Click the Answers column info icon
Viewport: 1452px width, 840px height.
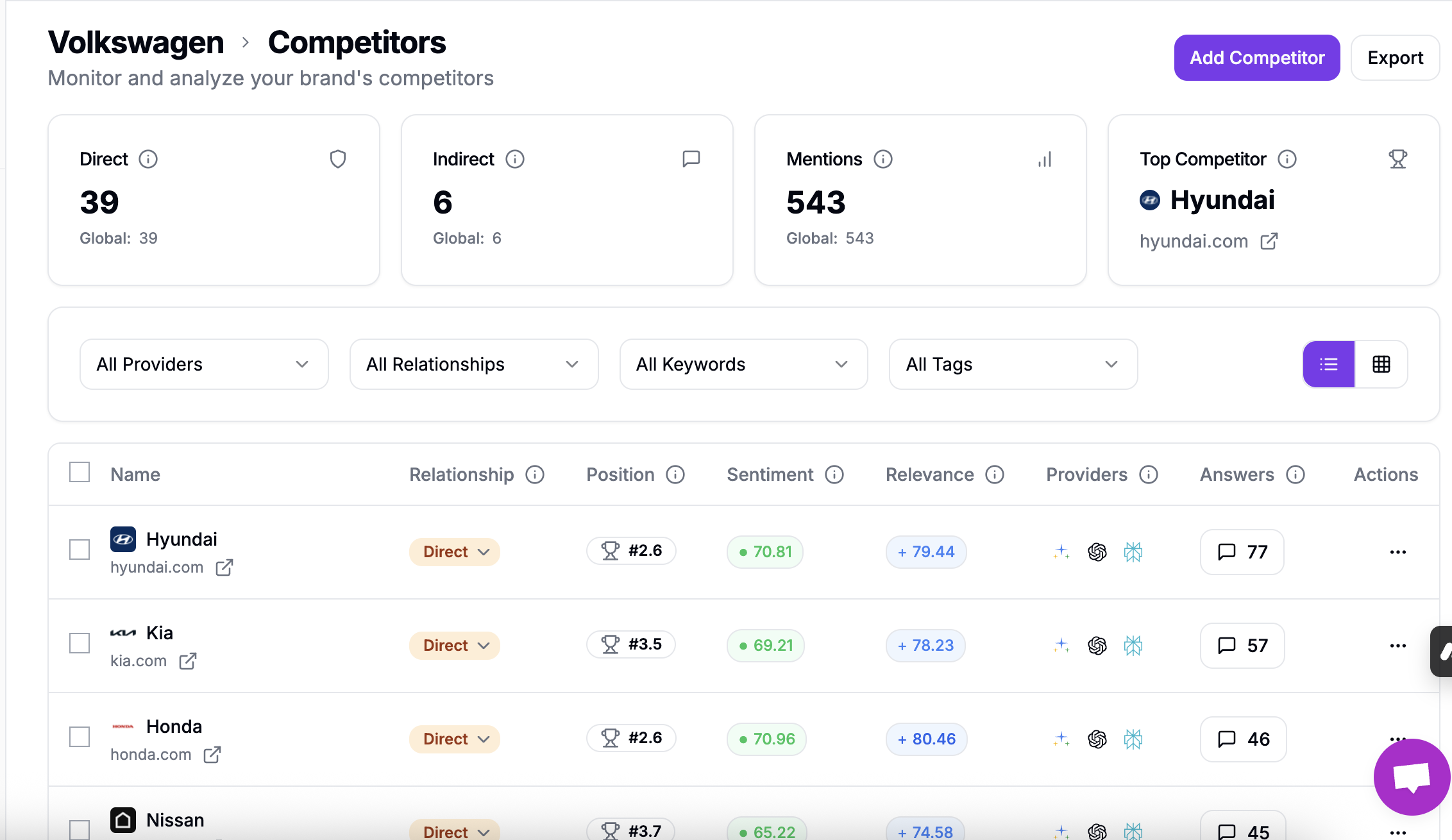point(1296,475)
